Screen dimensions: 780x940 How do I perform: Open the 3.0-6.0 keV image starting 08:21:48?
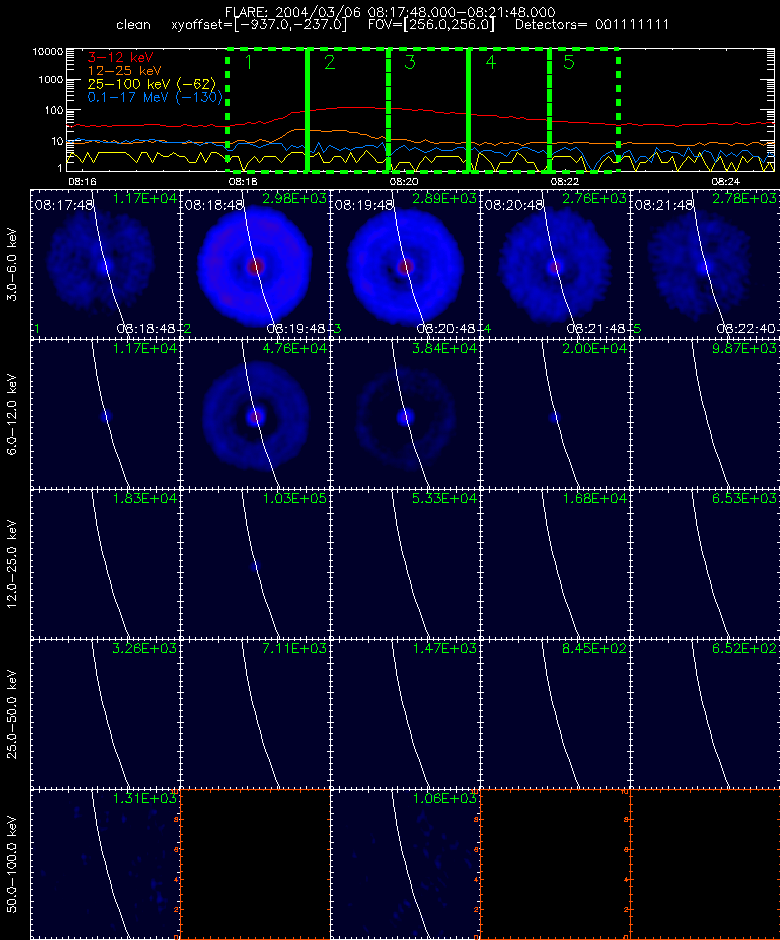point(705,264)
